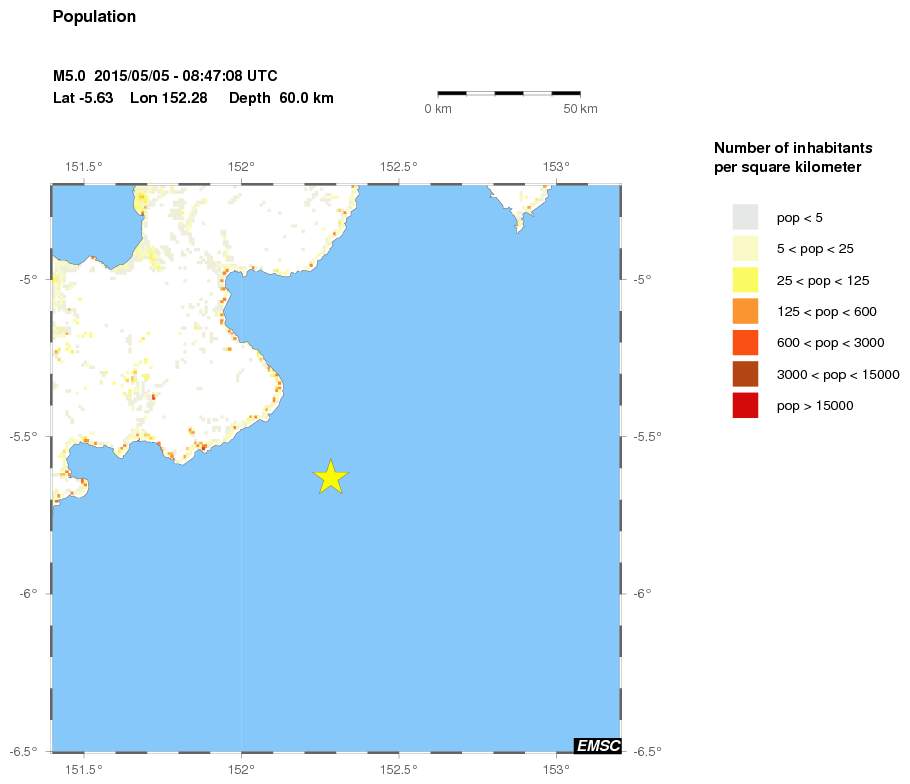Click the '600 < pop < 3000' legend label
910x784 pixels.
point(830,344)
